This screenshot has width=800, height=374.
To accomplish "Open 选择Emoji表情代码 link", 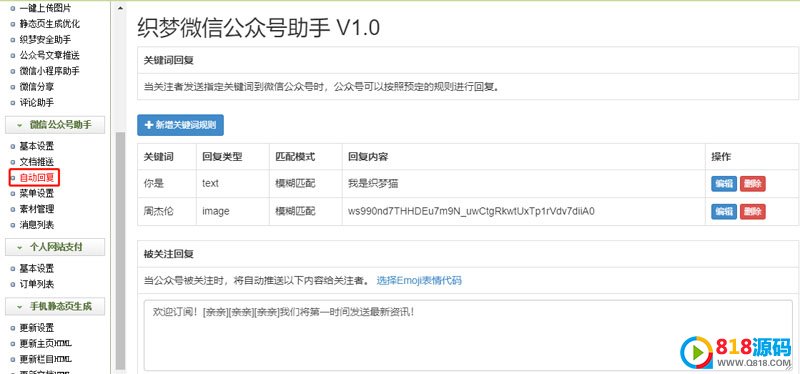I will (x=419, y=281).
